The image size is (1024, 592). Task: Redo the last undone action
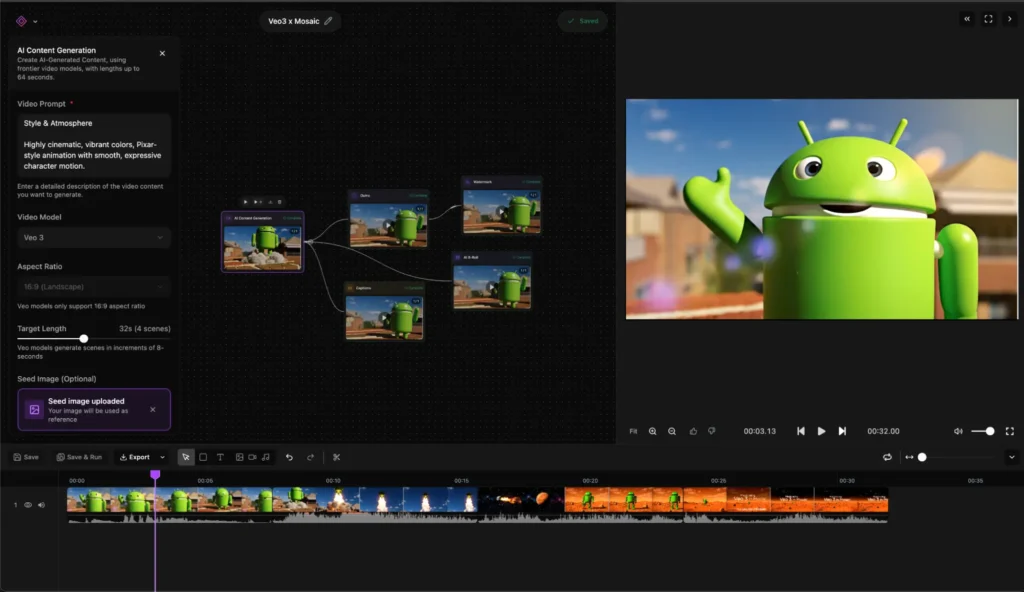pos(310,457)
